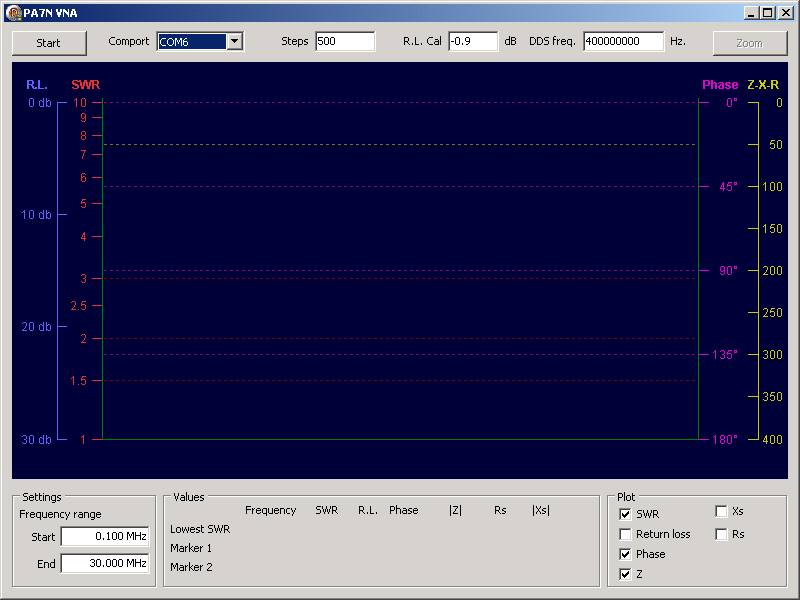This screenshot has width=800, height=600.
Task: Uncheck the SWR plot checkbox
Action: tap(625, 514)
